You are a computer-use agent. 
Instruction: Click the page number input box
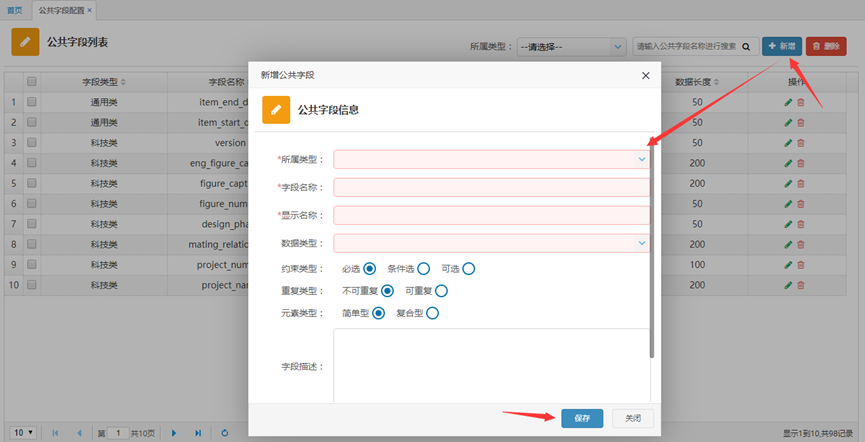(118, 433)
